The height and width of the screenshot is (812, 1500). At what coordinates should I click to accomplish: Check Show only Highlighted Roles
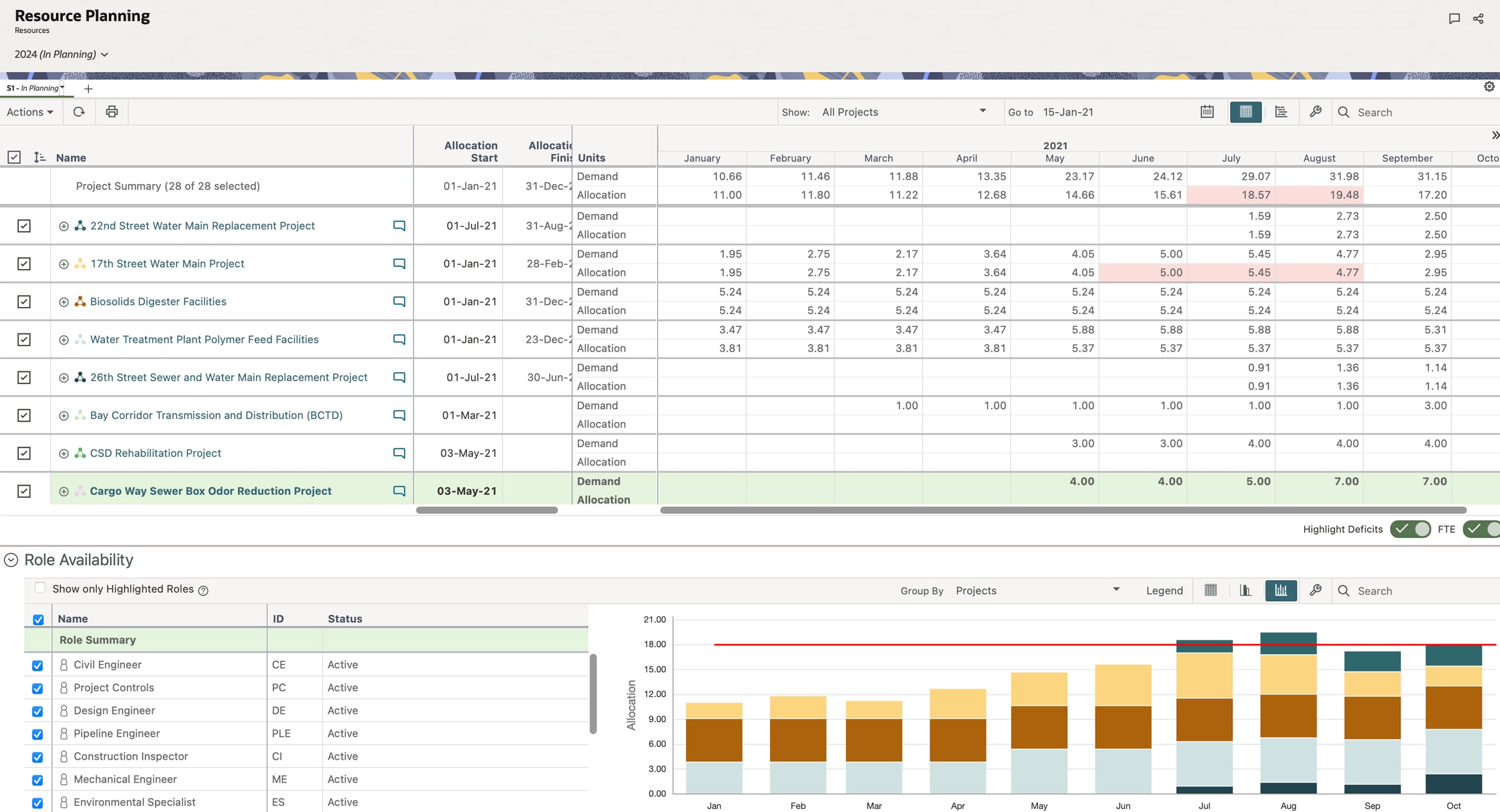click(x=40, y=588)
